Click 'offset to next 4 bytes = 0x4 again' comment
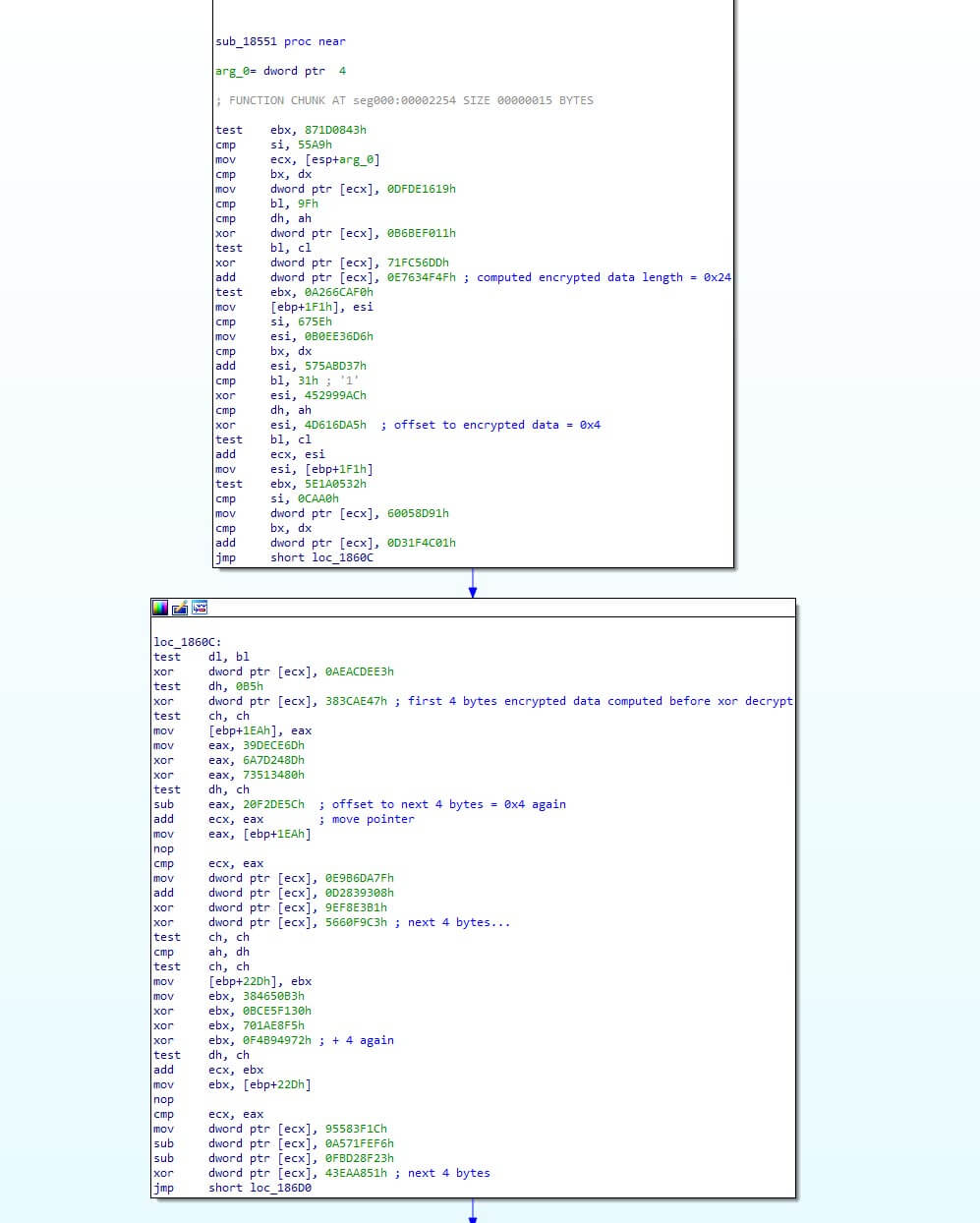Viewport: 980px width, 1223px height. coord(442,804)
